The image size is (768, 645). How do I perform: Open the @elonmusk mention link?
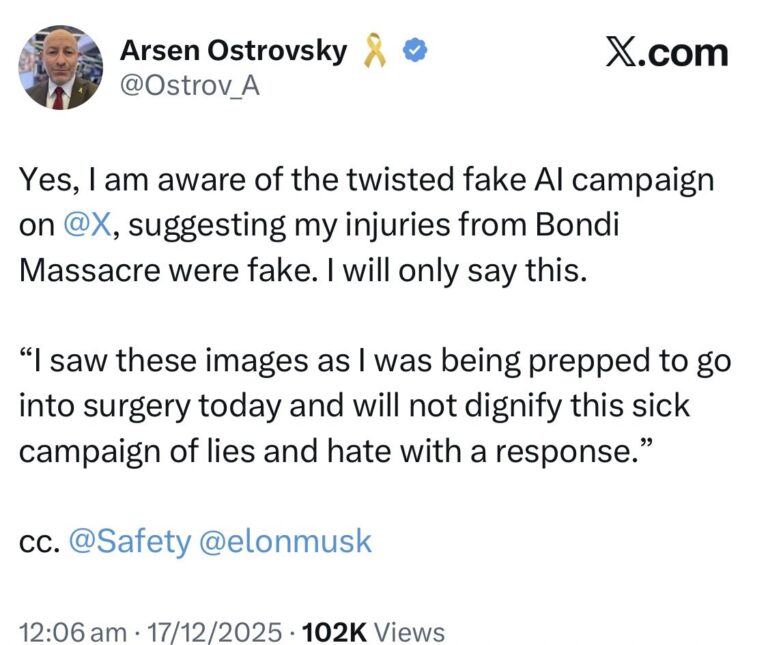287,541
